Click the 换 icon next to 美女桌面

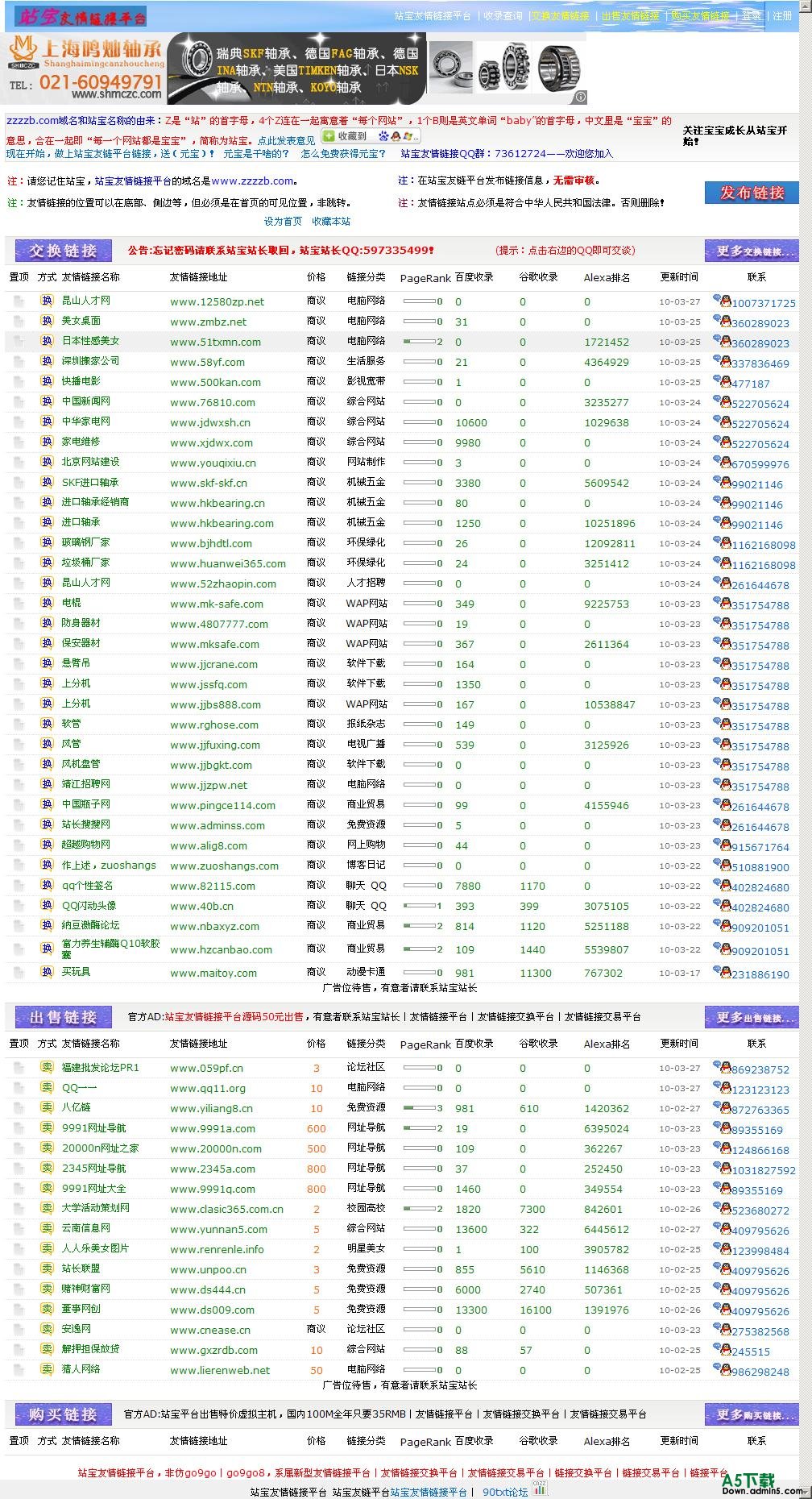(x=47, y=321)
